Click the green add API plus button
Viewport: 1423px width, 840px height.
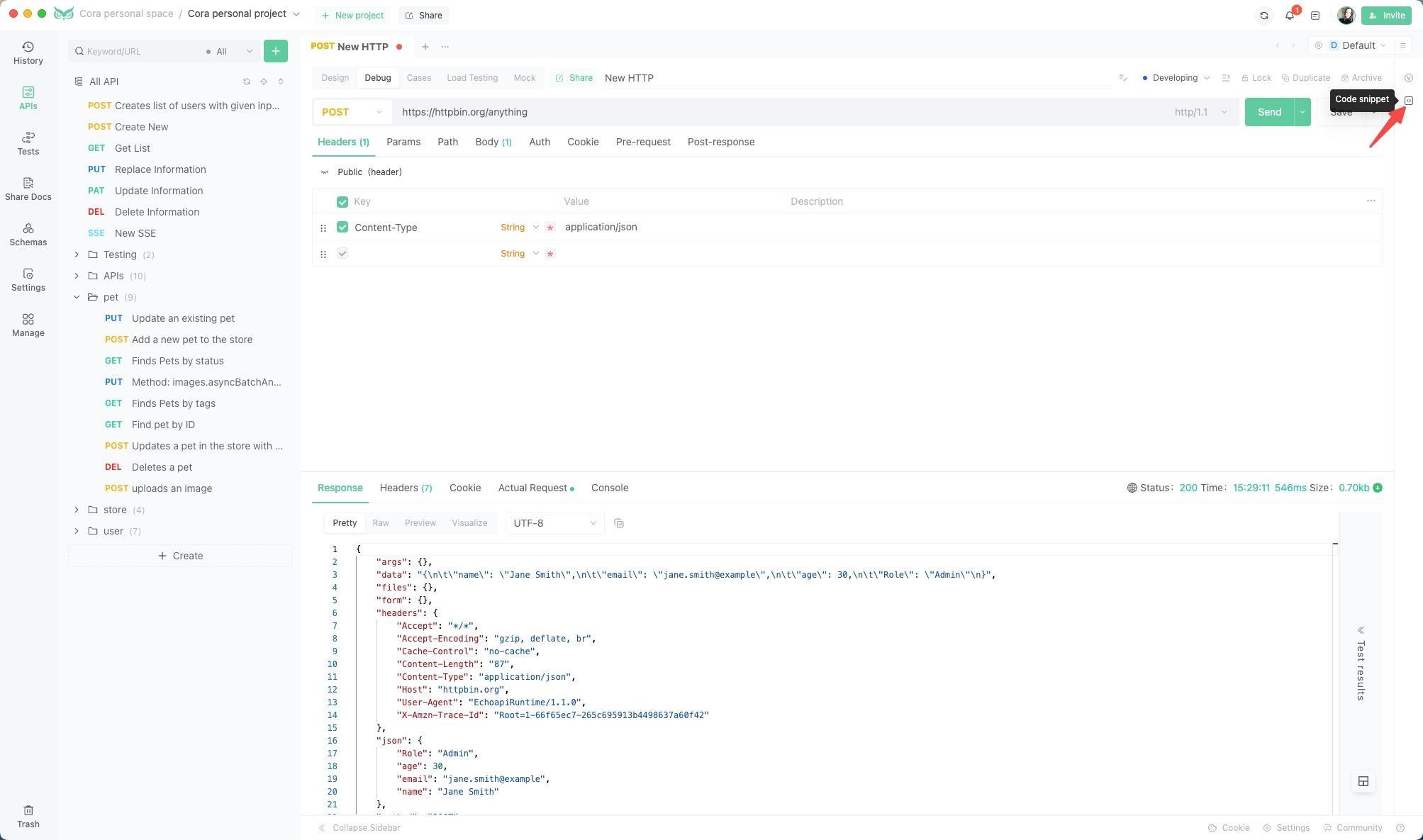click(x=276, y=51)
